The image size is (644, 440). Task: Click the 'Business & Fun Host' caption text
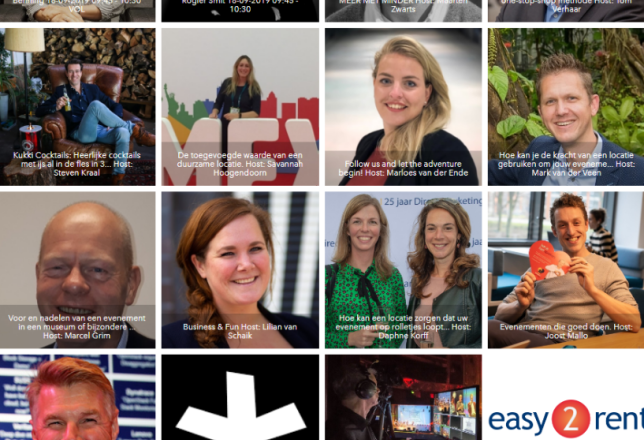tap(240, 331)
